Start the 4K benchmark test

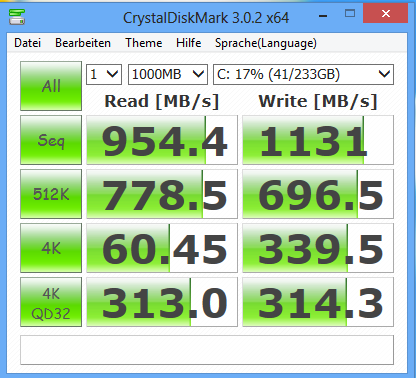pyautogui.click(x=51, y=248)
